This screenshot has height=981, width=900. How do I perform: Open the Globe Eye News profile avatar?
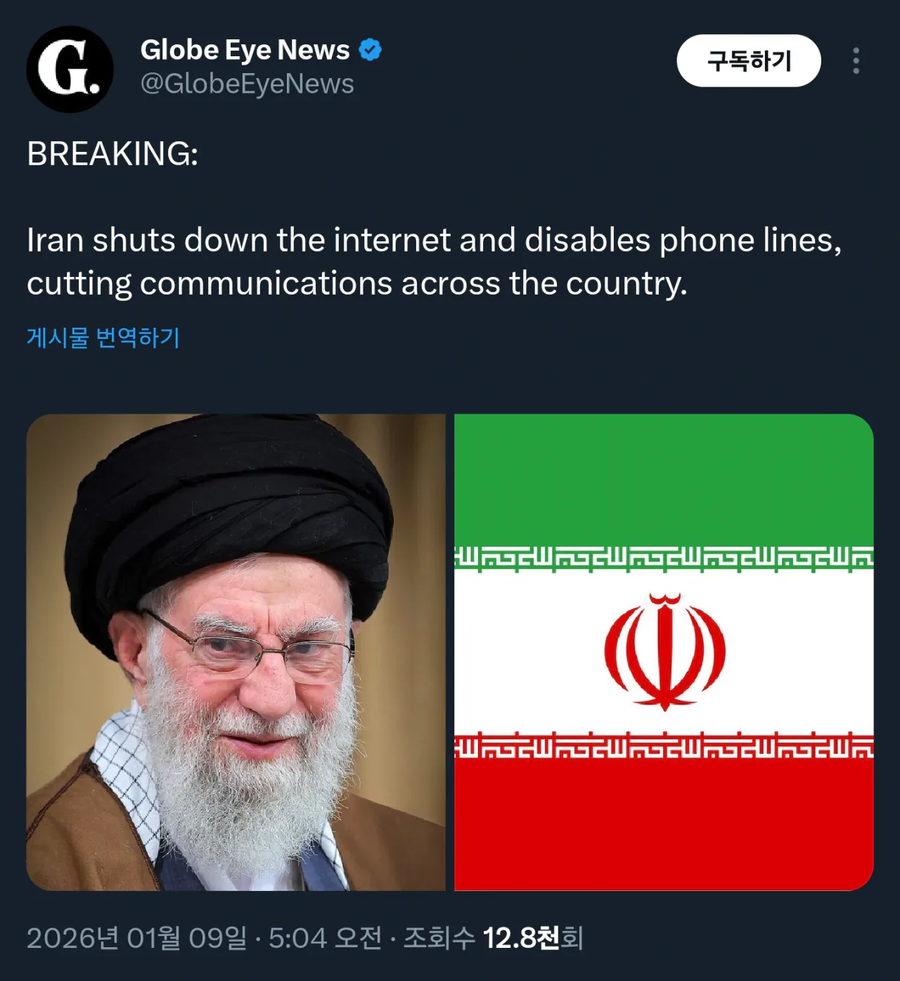coord(69,69)
